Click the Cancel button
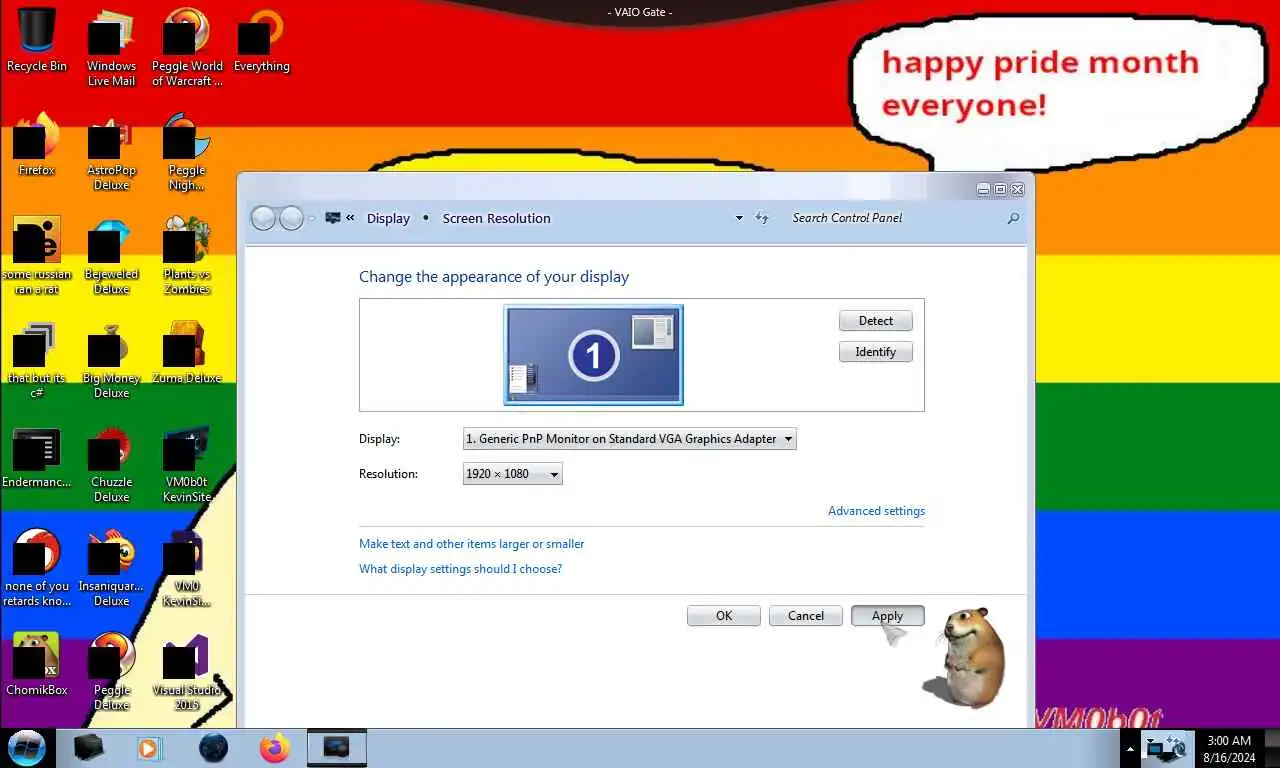Viewport: 1280px width, 768px height. click(x=805, y=616)
